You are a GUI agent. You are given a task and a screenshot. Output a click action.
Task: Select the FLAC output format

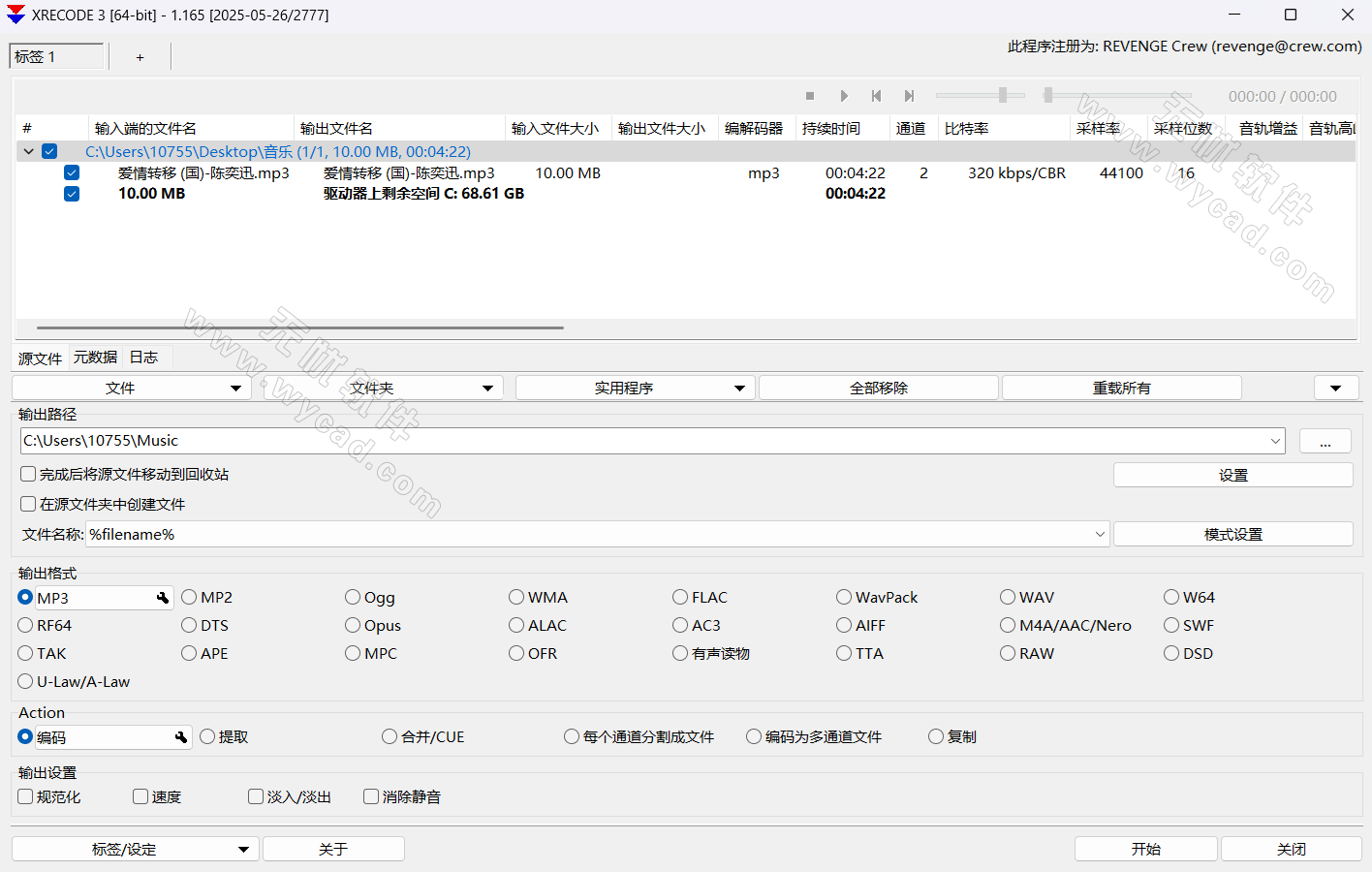pos(681,598)
